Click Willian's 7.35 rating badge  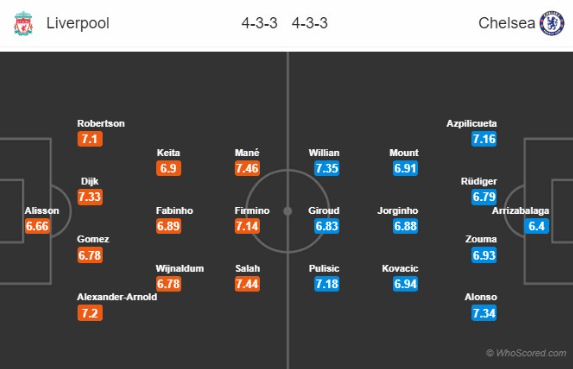pyautogui.click(x=327, y=168)
